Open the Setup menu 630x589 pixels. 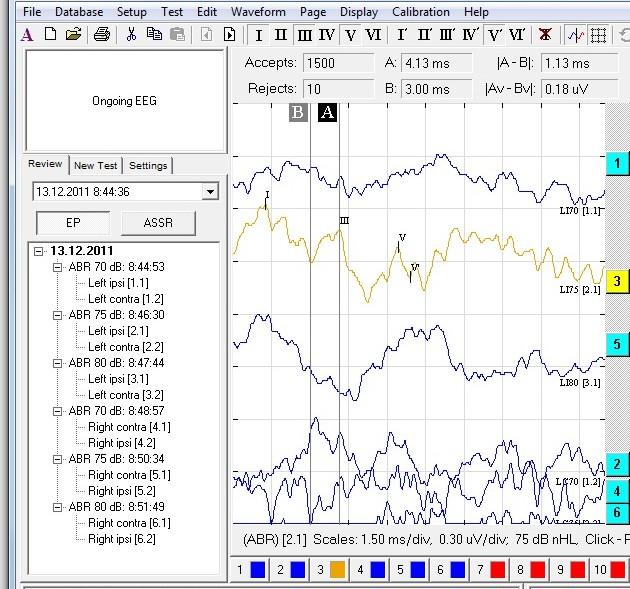pyautogui.click(x=132, y=12)
